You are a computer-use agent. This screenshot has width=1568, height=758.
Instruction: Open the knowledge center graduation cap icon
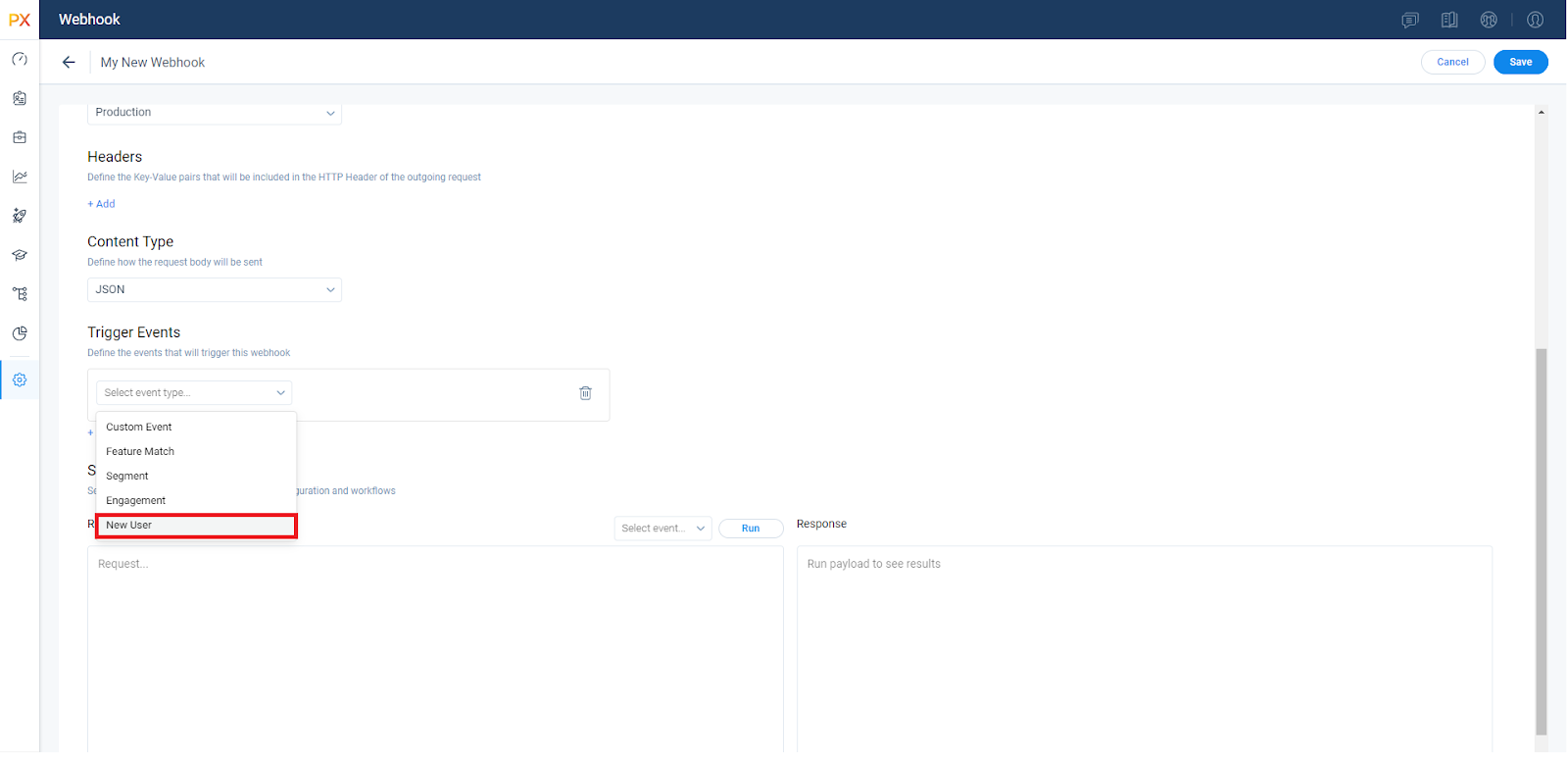click(20, 255)
